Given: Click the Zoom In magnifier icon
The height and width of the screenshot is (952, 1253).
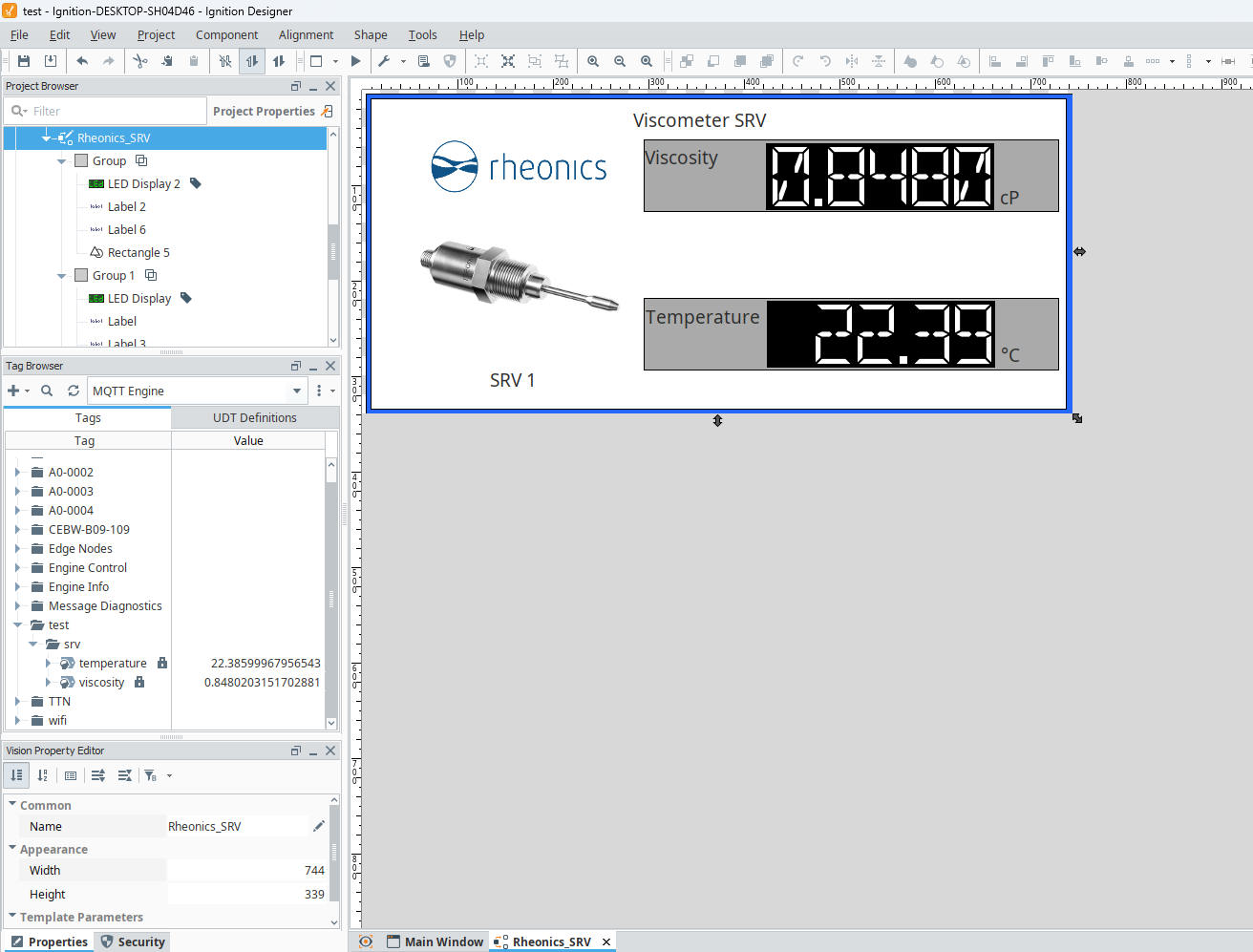Looking at the screenshot, I should (x=593, y=61).
